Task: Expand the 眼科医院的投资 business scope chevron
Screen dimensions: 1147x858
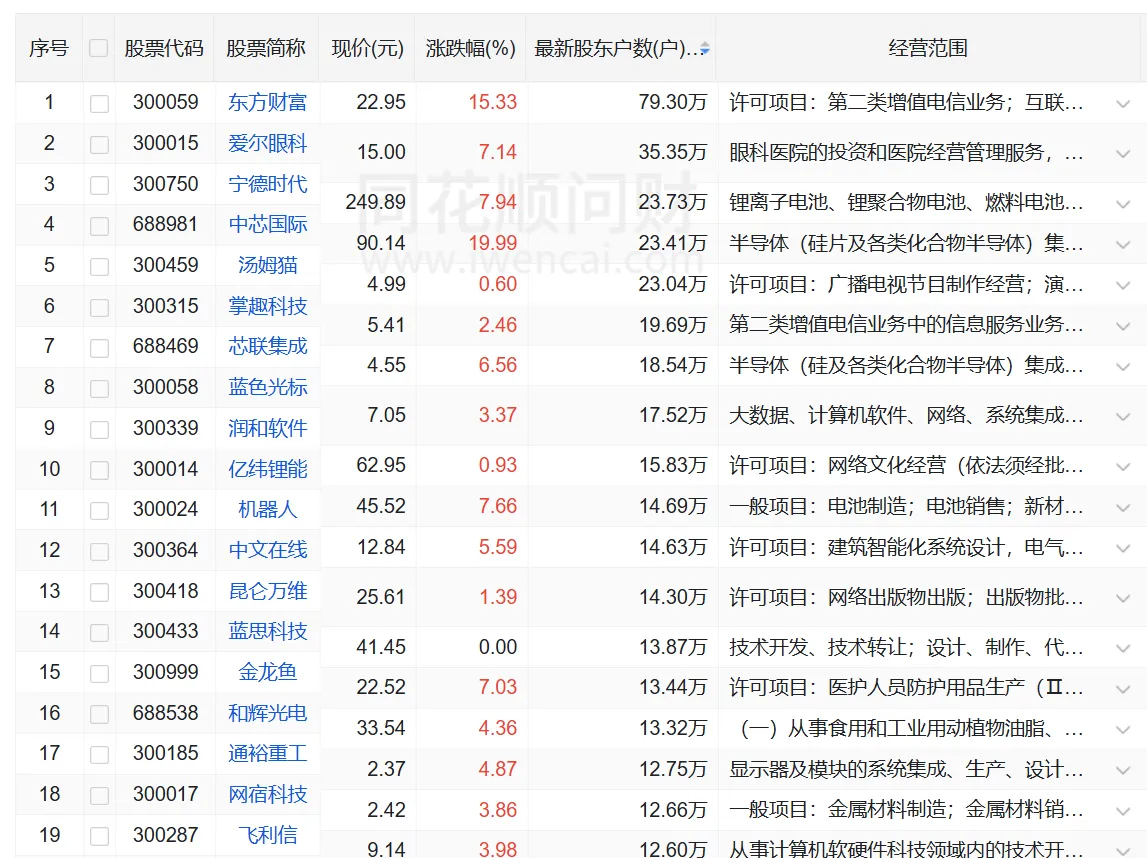Action: point(1122,154)
